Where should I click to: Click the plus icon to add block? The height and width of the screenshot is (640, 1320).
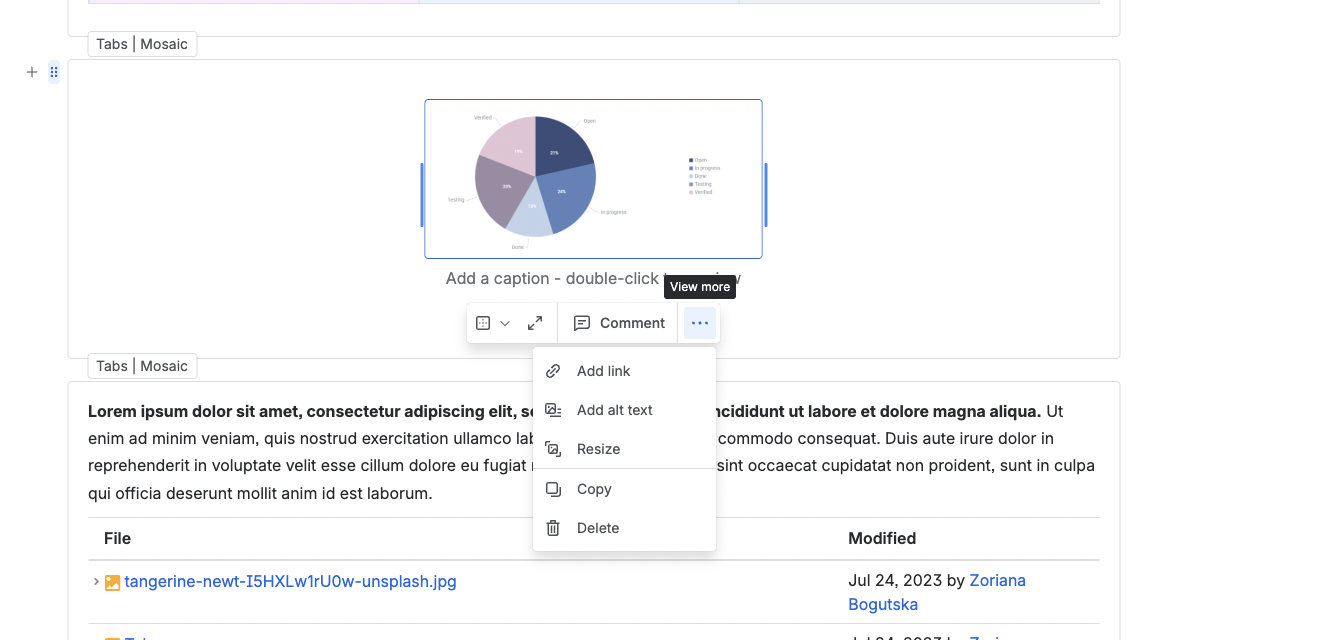tap(32, 72)
